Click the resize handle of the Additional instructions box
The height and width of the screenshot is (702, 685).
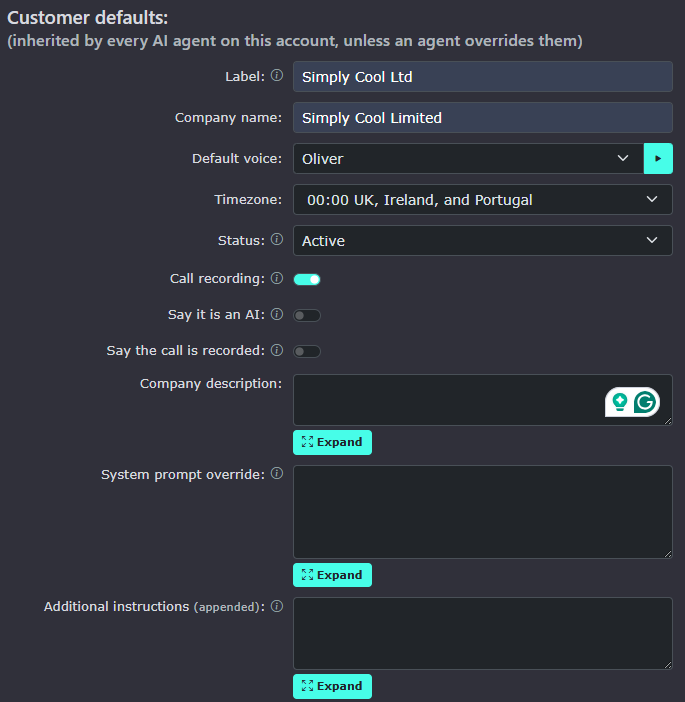click(x=668, y=665)
